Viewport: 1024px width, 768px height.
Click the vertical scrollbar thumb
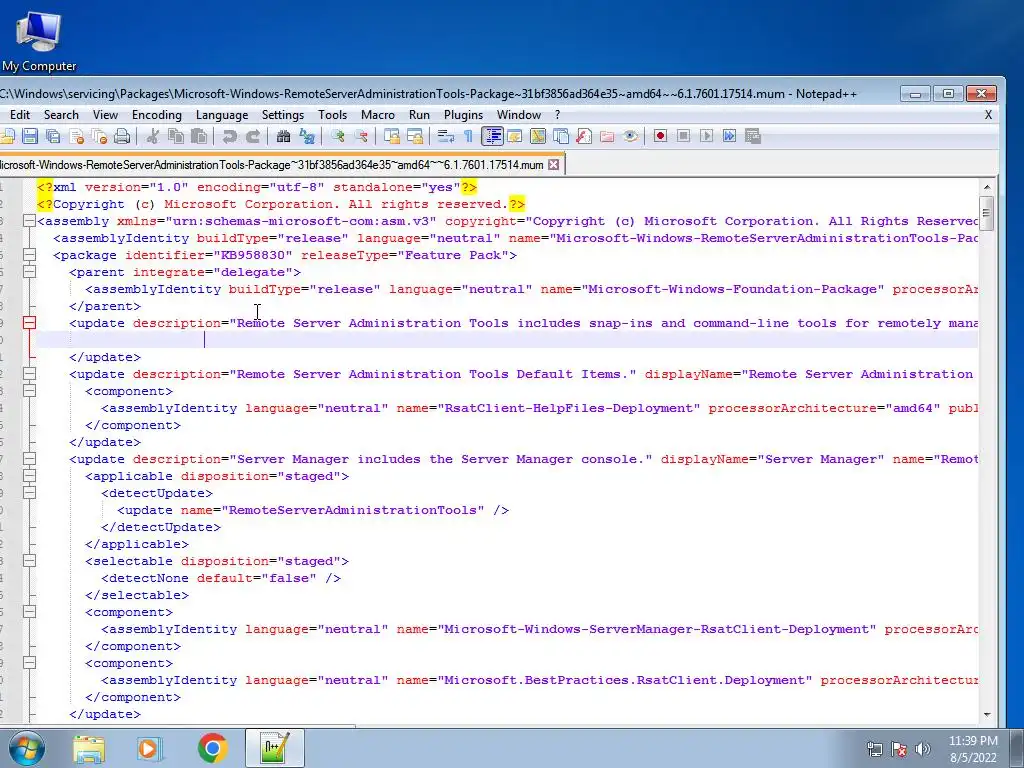click(987, 213)
